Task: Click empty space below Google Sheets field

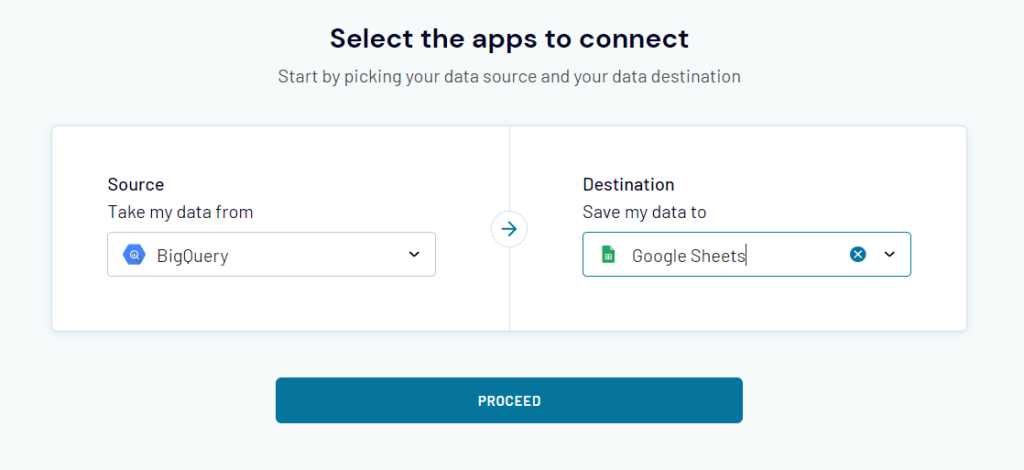Action: [x=746, y=304]
